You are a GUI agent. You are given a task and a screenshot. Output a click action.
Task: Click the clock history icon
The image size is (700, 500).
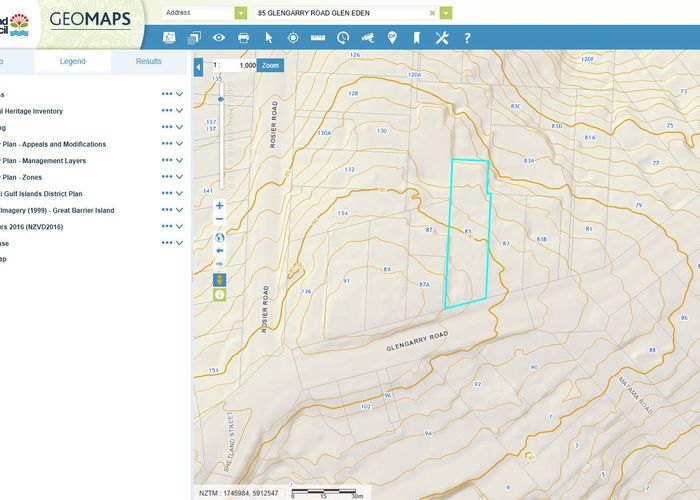(x=342, y=38)
